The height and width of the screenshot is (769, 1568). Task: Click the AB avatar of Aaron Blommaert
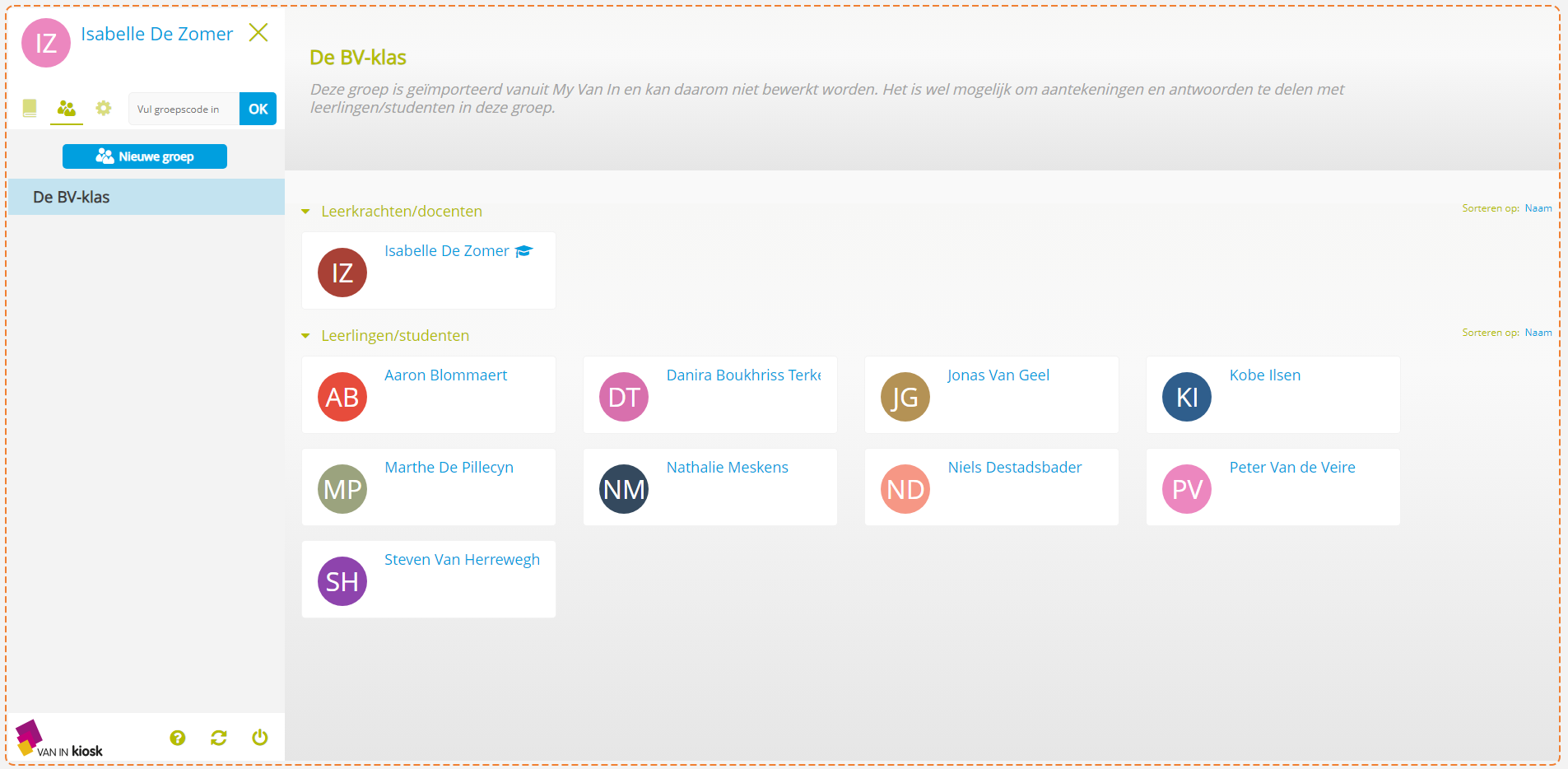coord(342,397)
